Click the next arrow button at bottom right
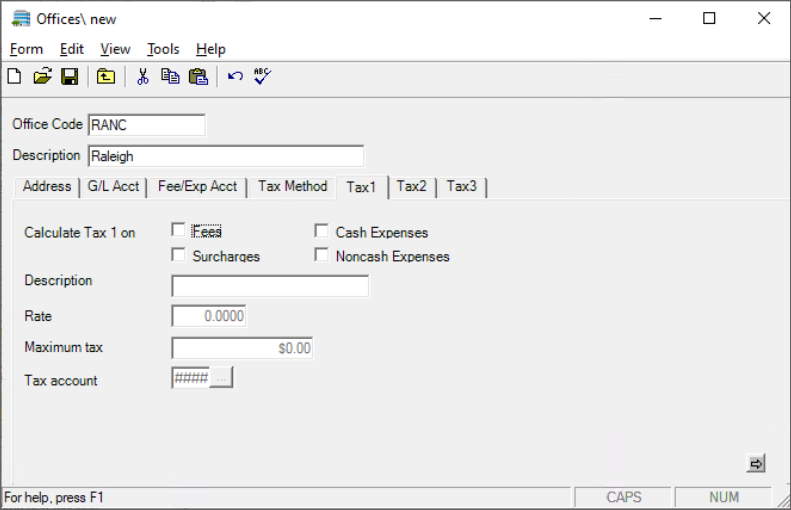791x510 pixels. coord(756,464)
